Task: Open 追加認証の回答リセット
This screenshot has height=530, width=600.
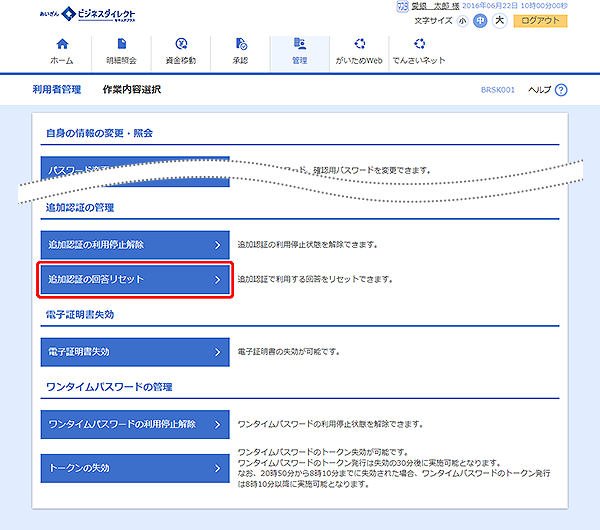Action: [135, 280]
